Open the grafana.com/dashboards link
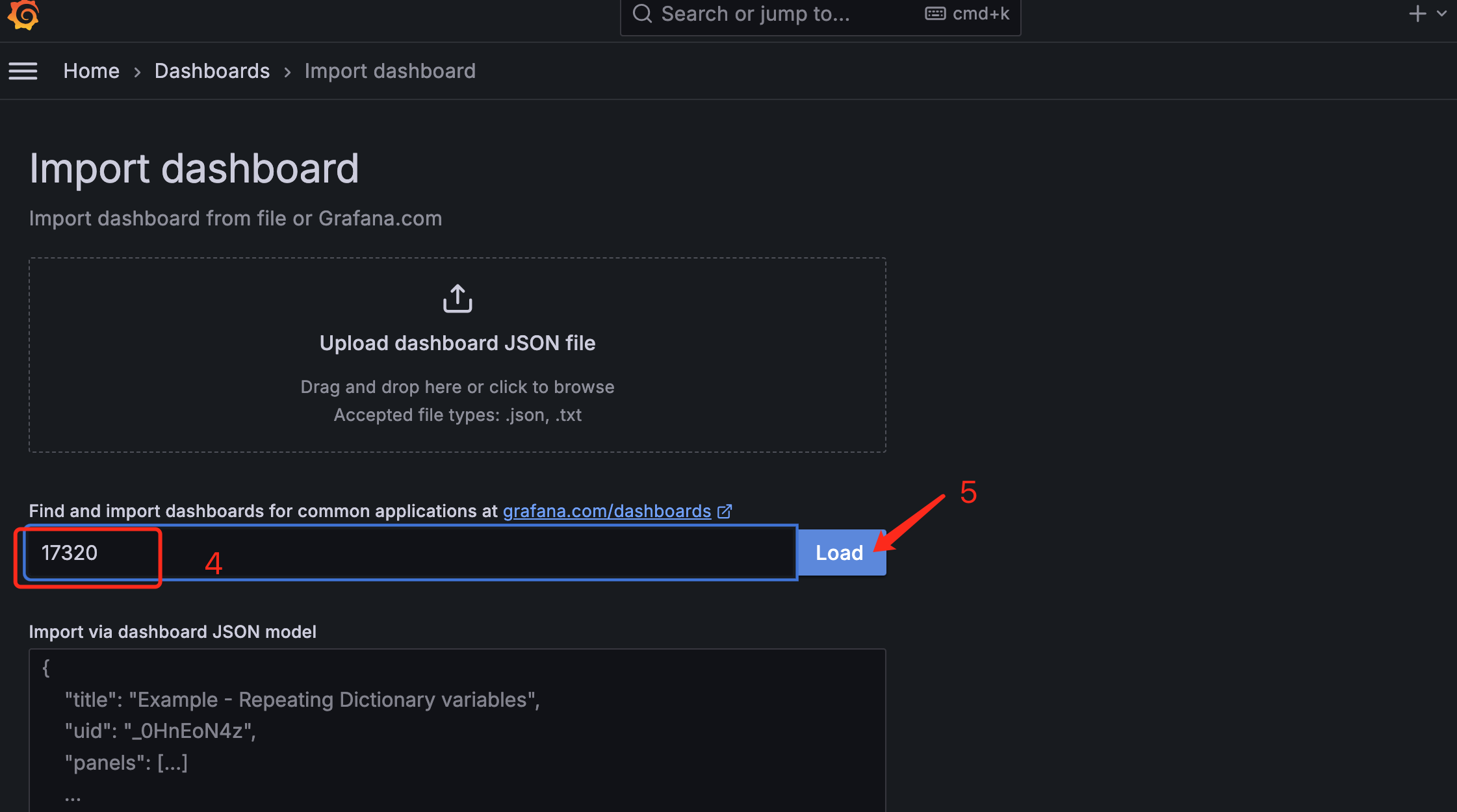The height and width of the screenshot is (812, 1457). [x=606, y=511]
